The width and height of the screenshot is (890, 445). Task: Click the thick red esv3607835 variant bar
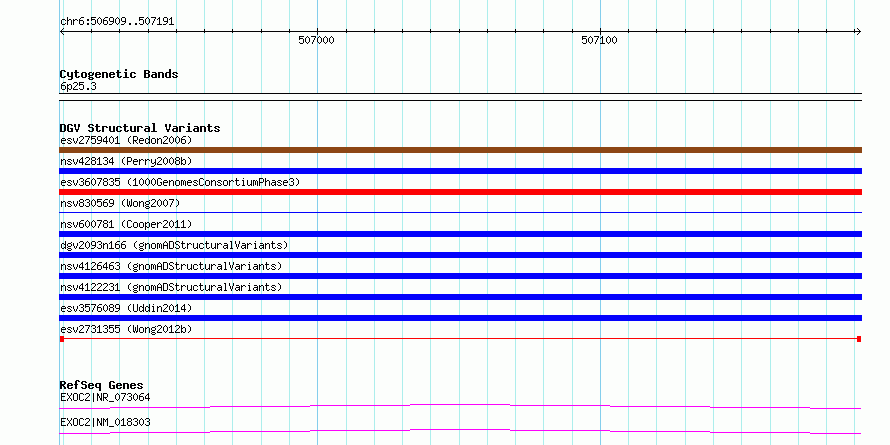click(x=460, y=192)
